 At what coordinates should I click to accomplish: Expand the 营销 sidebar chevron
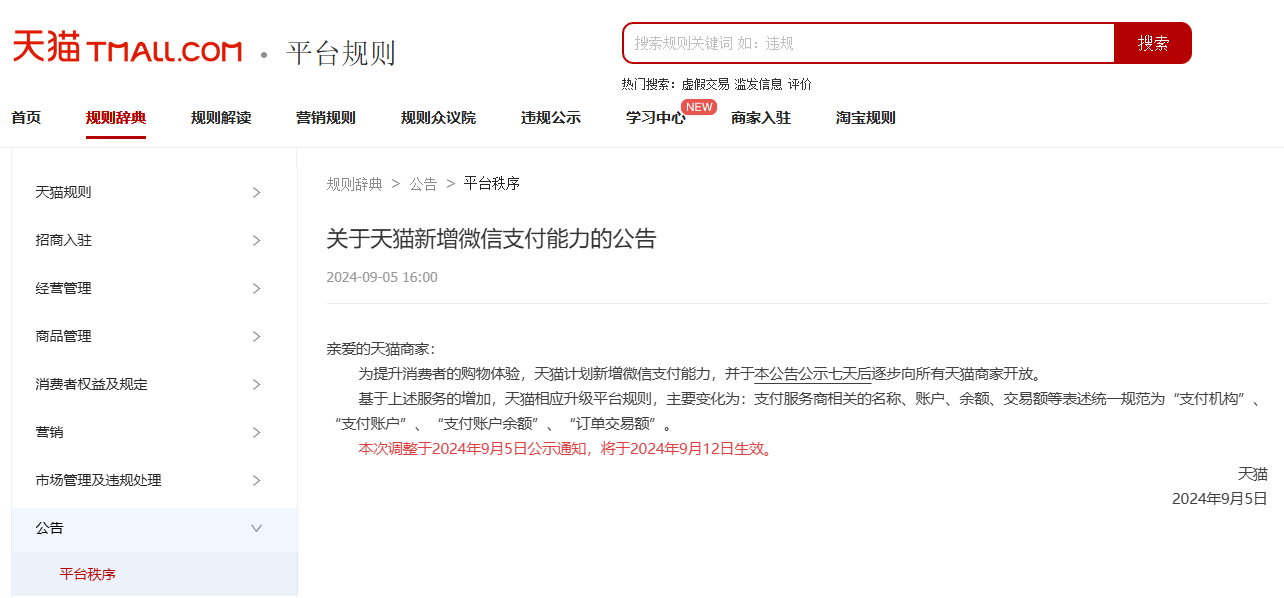(256, 432)
